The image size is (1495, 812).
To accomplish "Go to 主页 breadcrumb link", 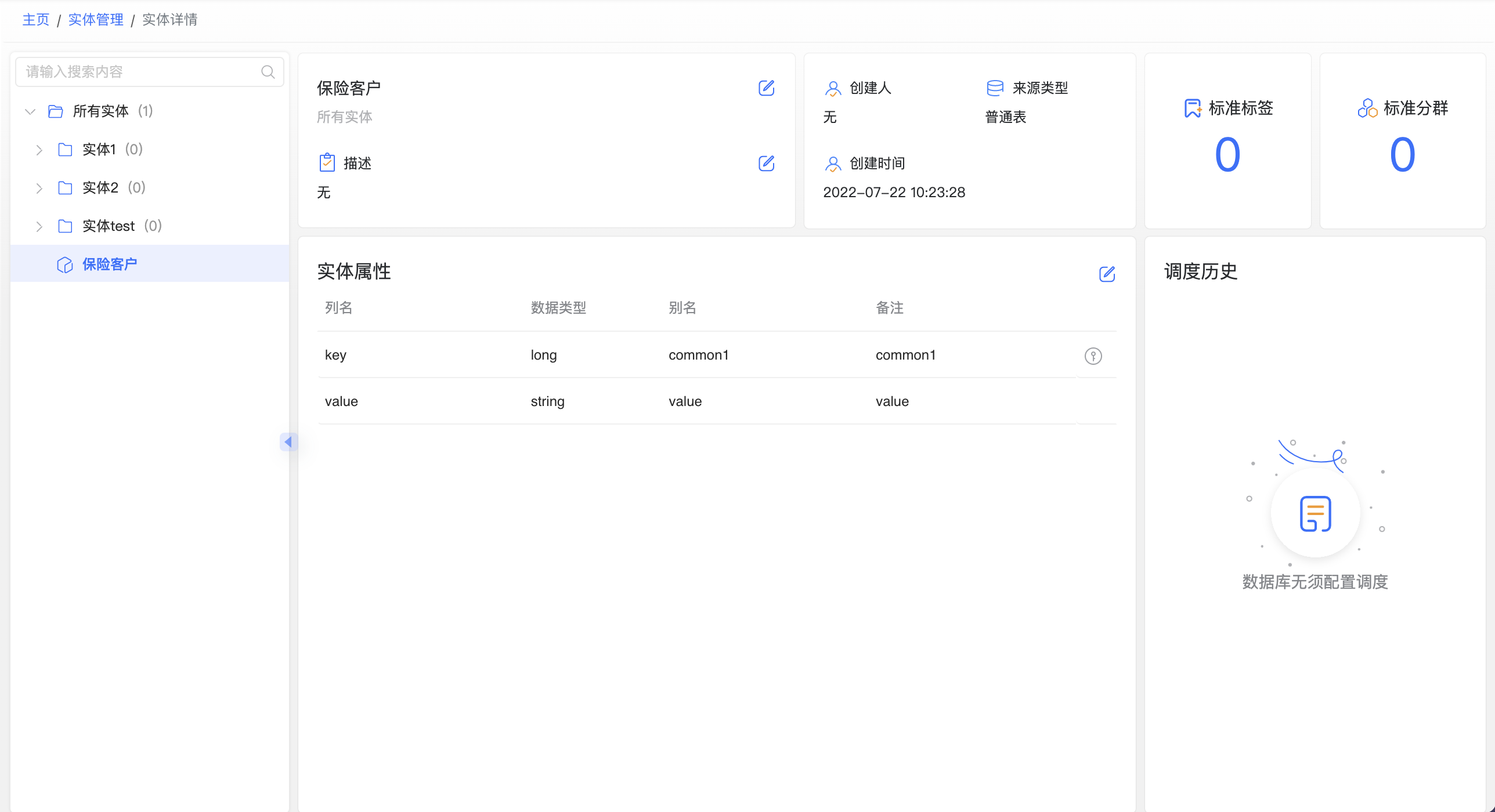I will point(36,20).
